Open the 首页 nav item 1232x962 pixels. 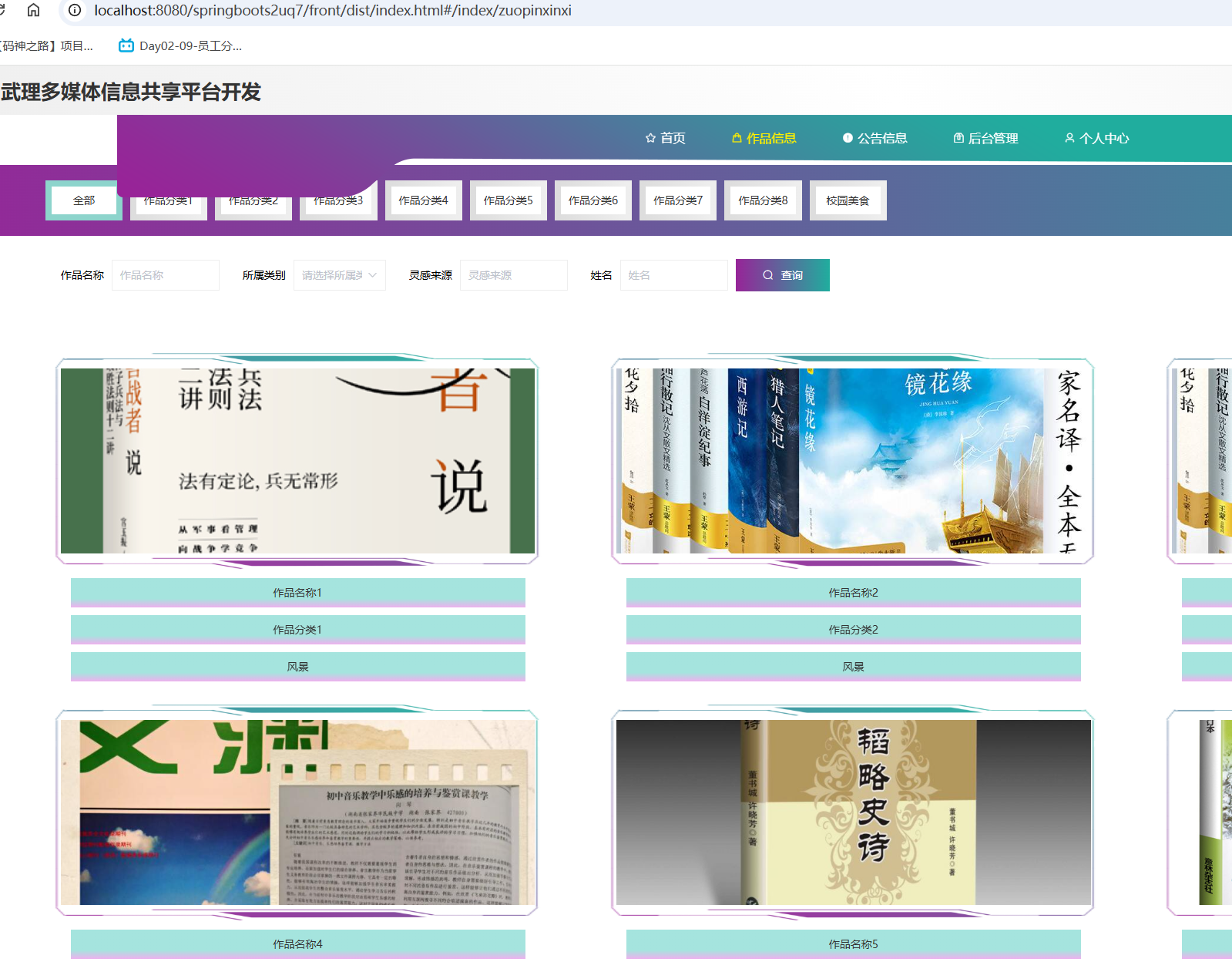(666, 138)
